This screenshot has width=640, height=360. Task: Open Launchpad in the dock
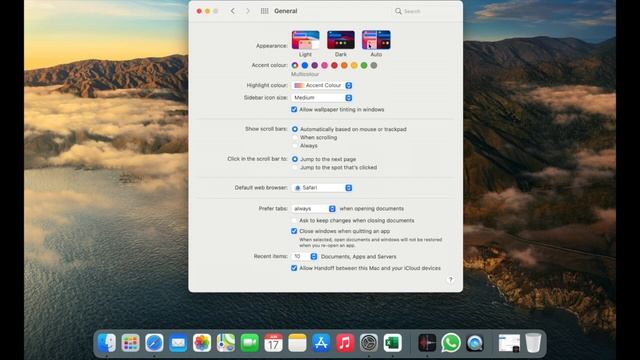point(131,342)
